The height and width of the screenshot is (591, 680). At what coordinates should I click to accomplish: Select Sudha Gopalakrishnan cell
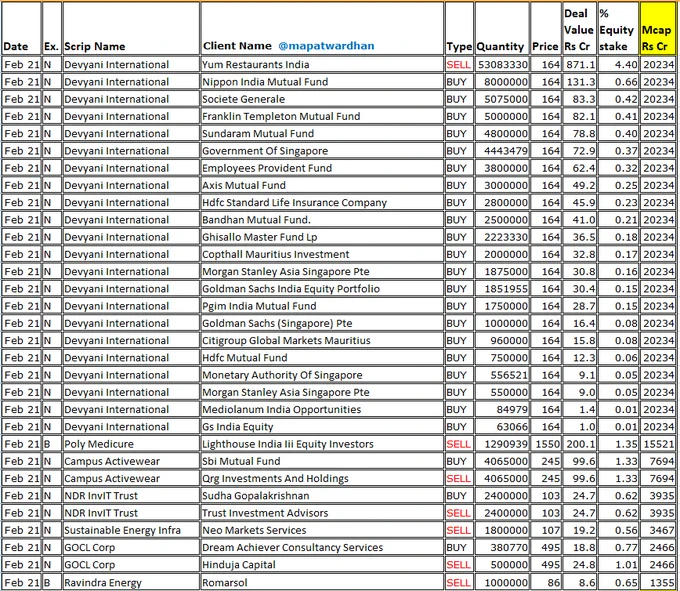pyautogui.click(x=322, y=496)
